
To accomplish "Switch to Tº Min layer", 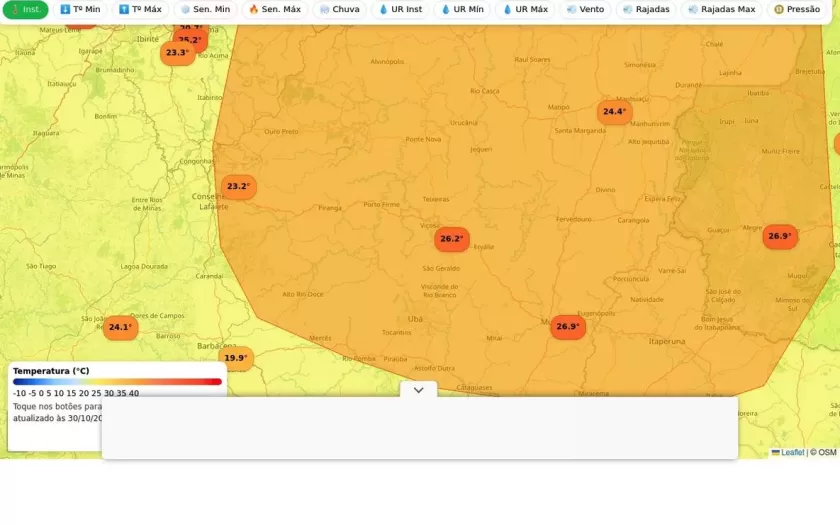I will tap(80, 9).
